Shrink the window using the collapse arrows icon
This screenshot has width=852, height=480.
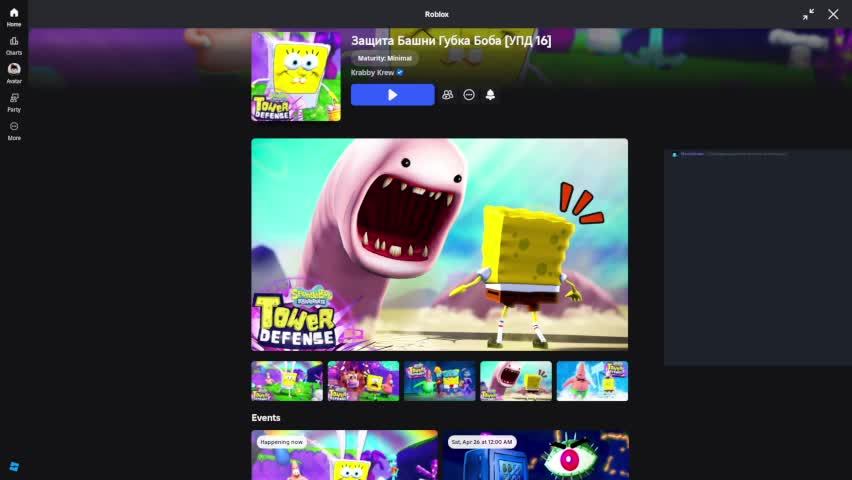(809, 14)
